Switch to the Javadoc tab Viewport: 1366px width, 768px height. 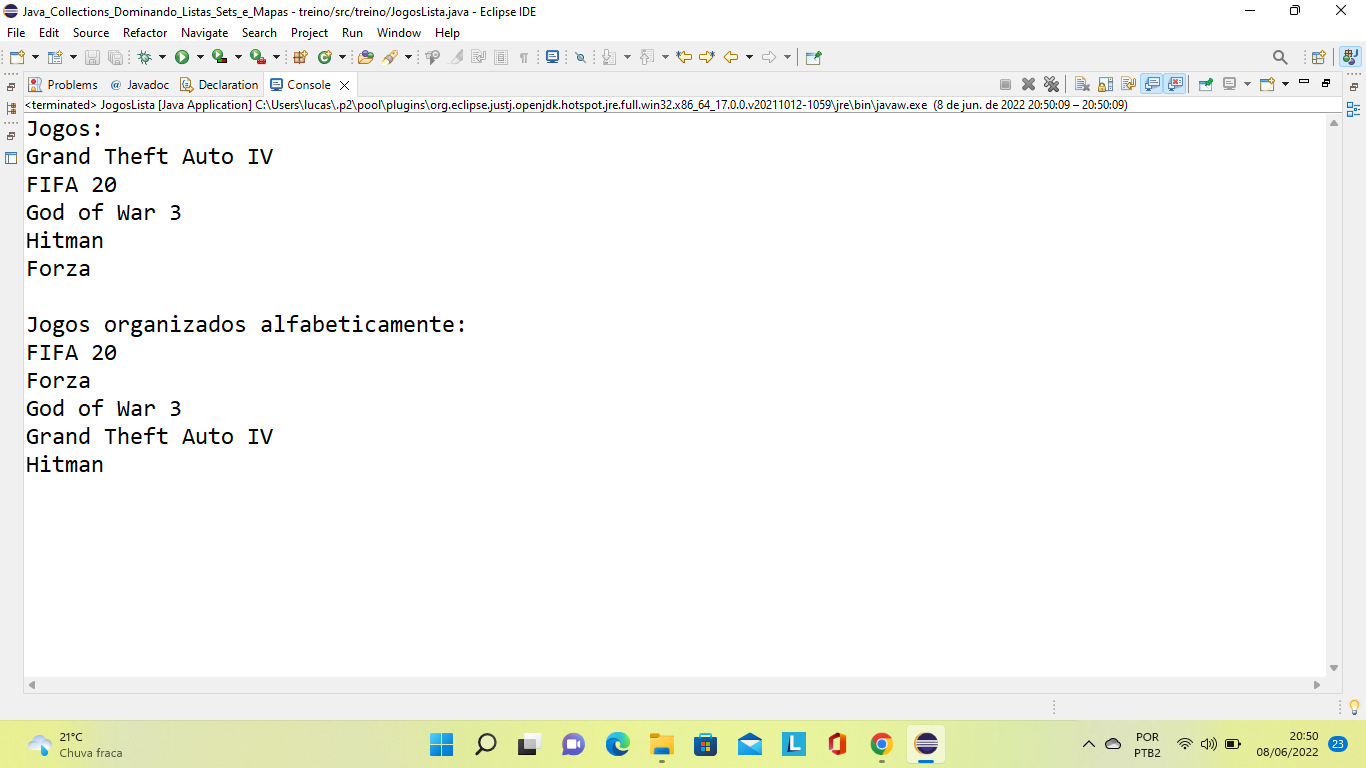click(x=140, y=85)
